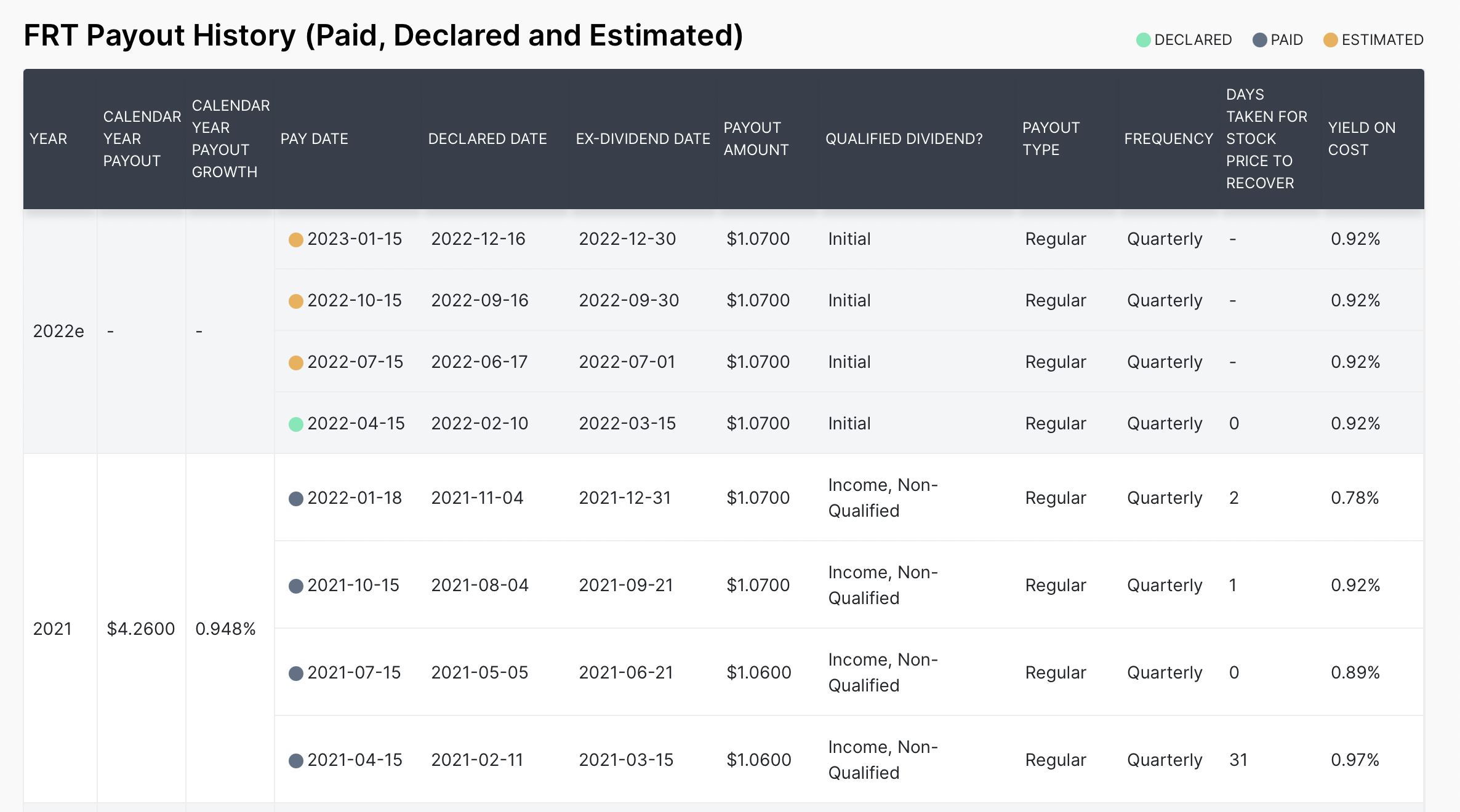Click the Frequency column header
1460x812 pixels.
pos(1168,139)
